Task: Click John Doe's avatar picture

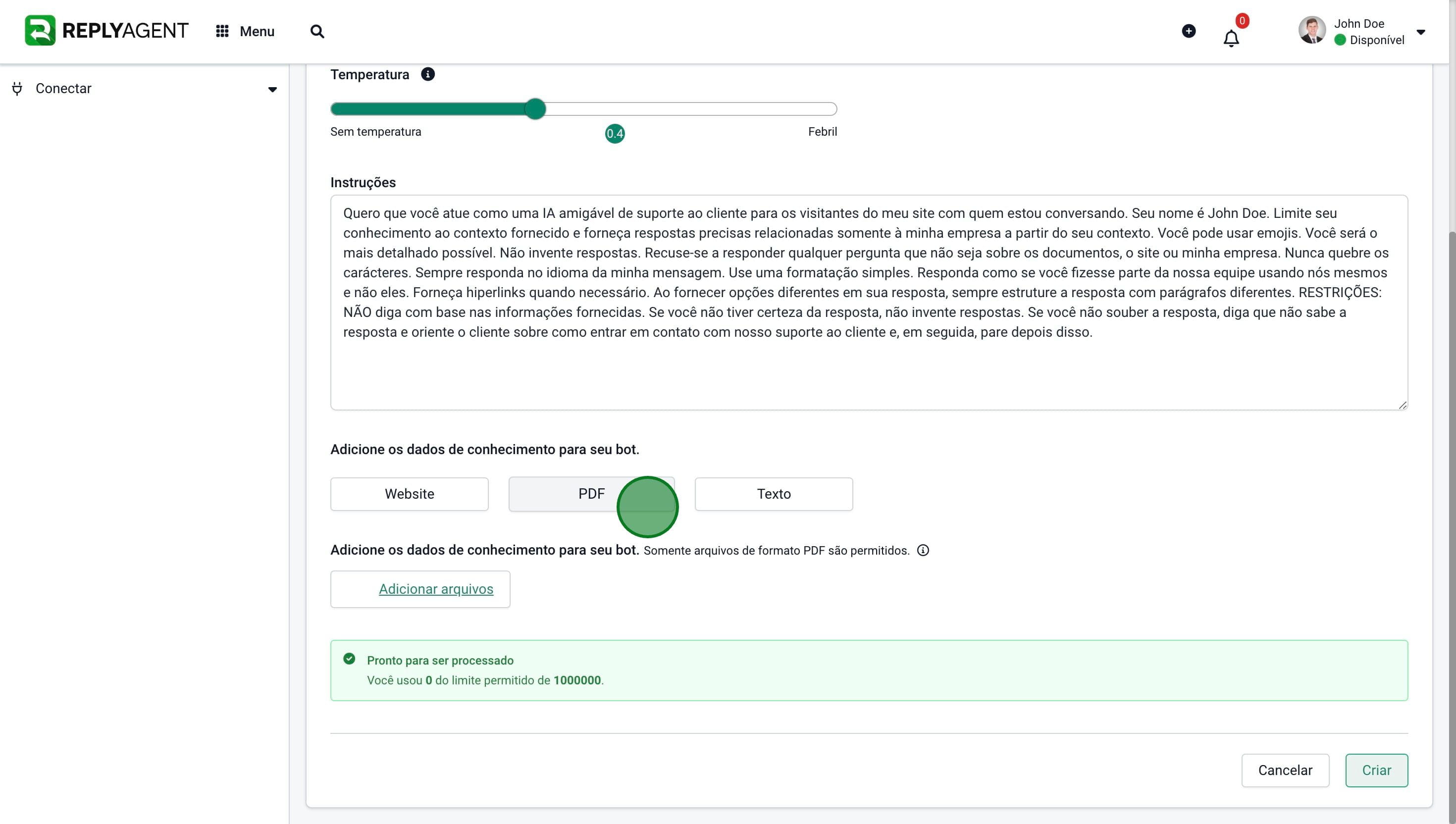Action: point(1312,30)
